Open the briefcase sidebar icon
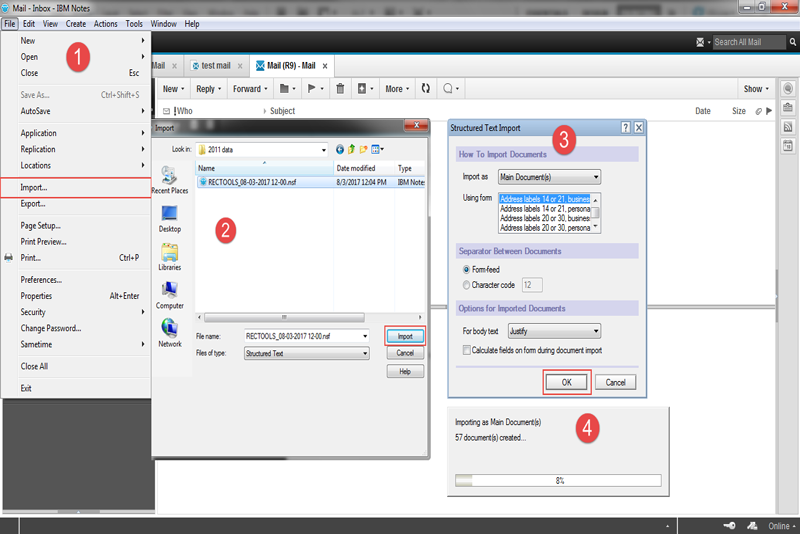800x534 pixels. point(788,108)
